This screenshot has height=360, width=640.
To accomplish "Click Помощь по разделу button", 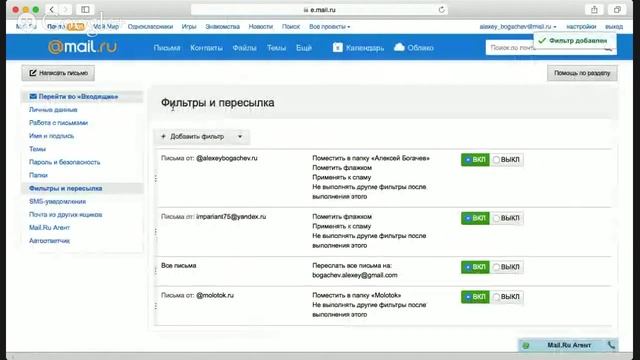I will click(x=582, y=73).
